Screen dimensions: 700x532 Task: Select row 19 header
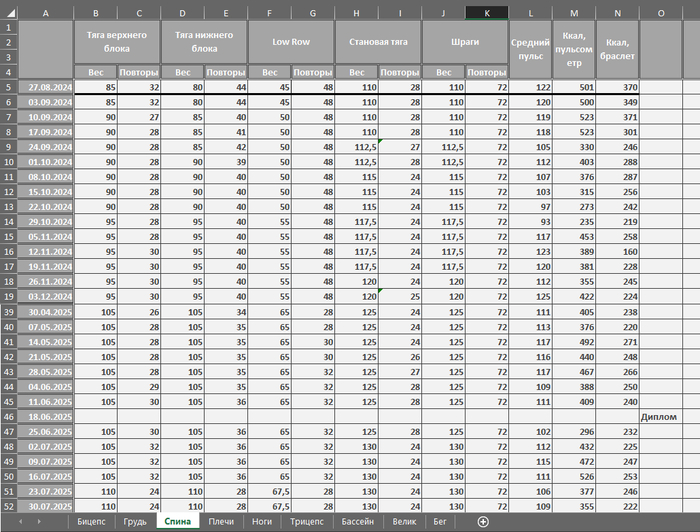(9, 297)
